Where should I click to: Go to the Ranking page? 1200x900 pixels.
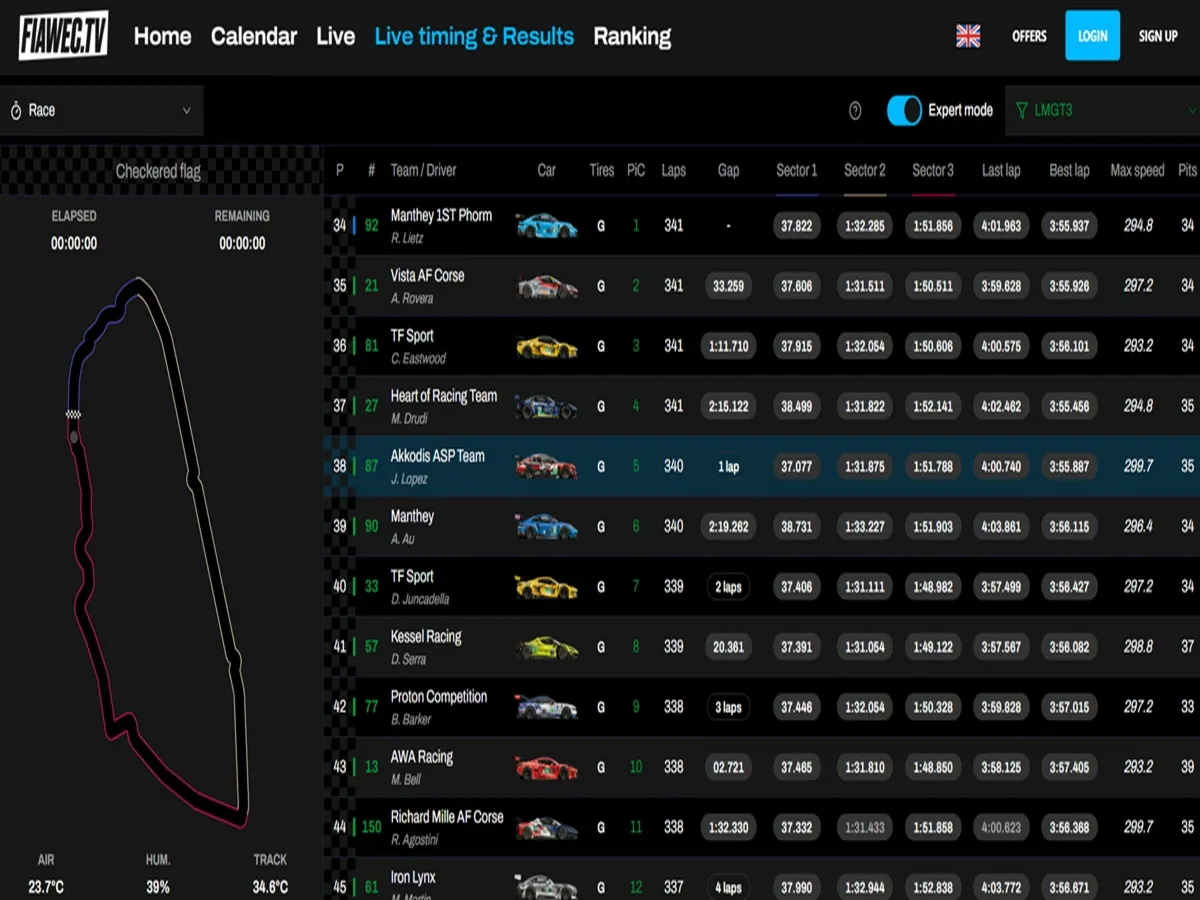[632, 37]
